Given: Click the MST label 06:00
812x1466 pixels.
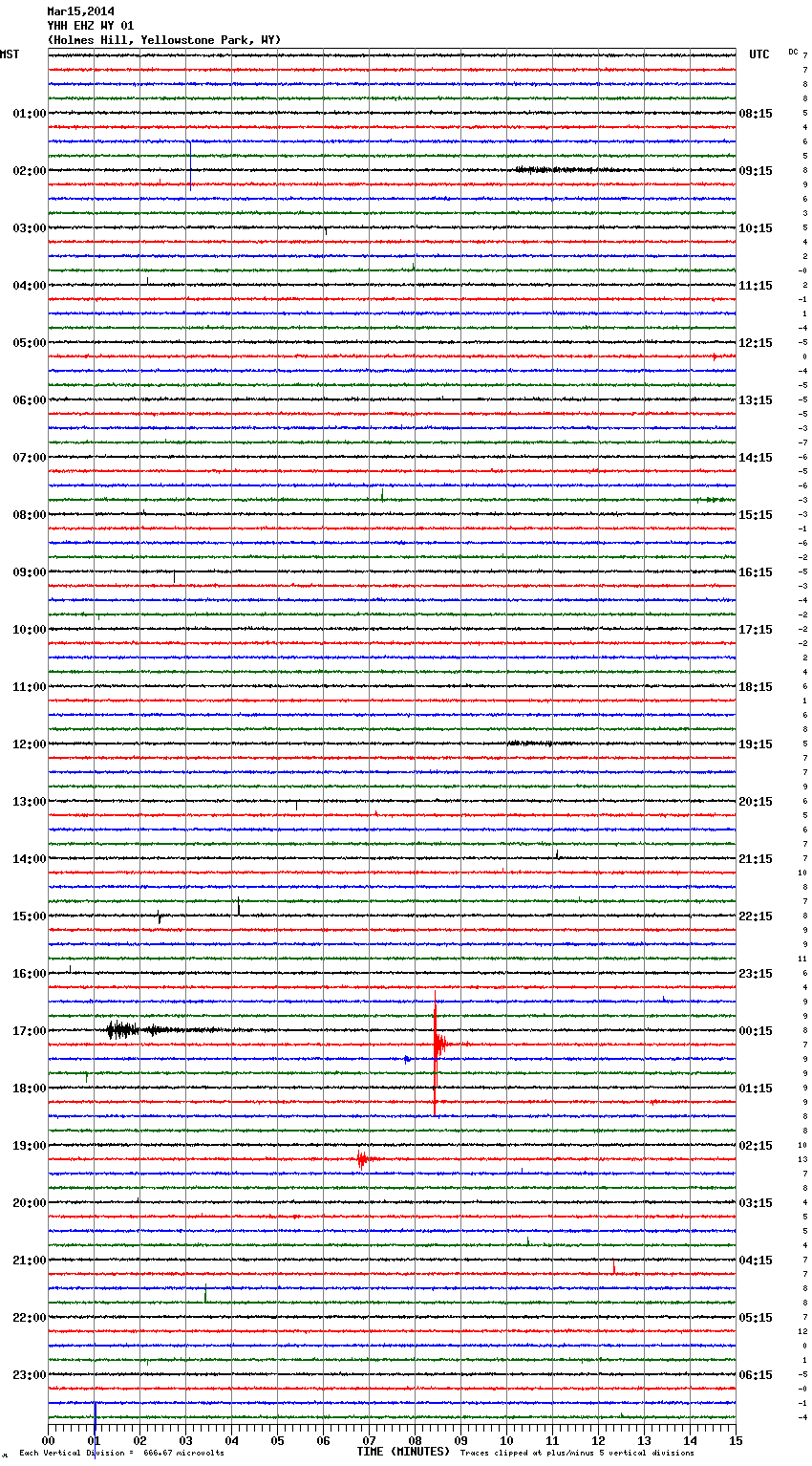Looking at the screenshot, I should 30,400.
